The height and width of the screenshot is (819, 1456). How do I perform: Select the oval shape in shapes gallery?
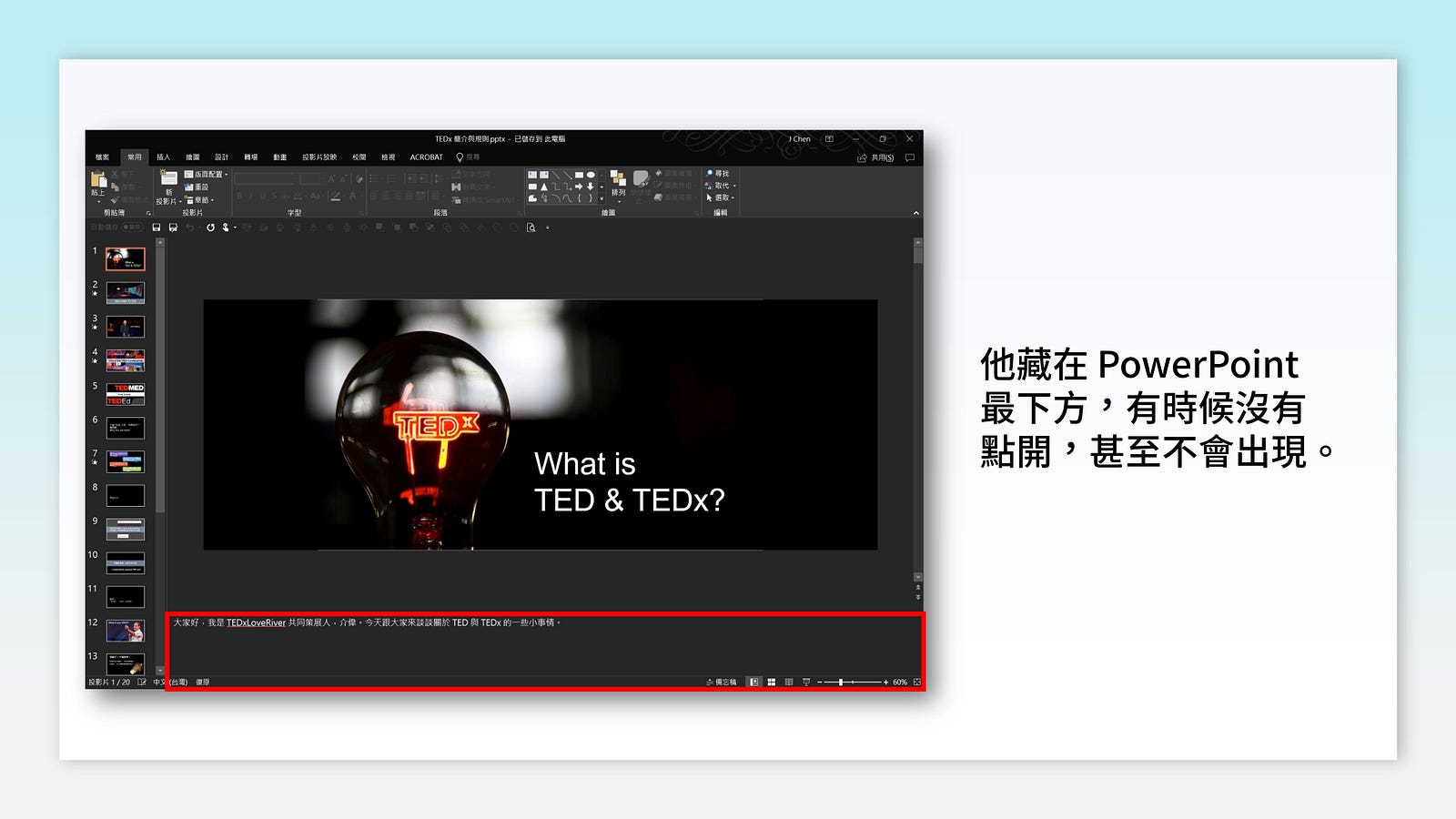(591, 175)
